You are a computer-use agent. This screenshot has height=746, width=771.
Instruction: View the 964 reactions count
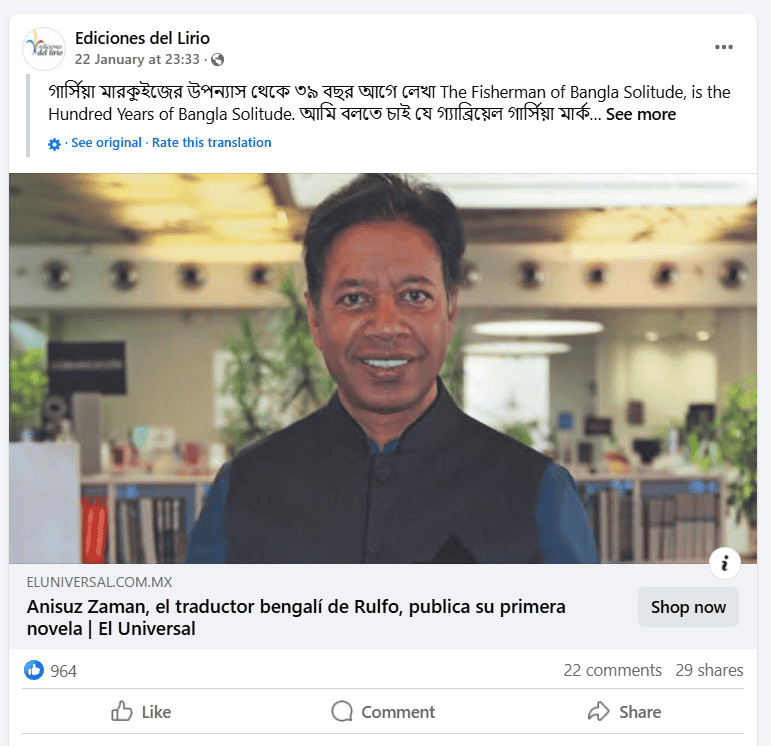(x=63, y=671)
